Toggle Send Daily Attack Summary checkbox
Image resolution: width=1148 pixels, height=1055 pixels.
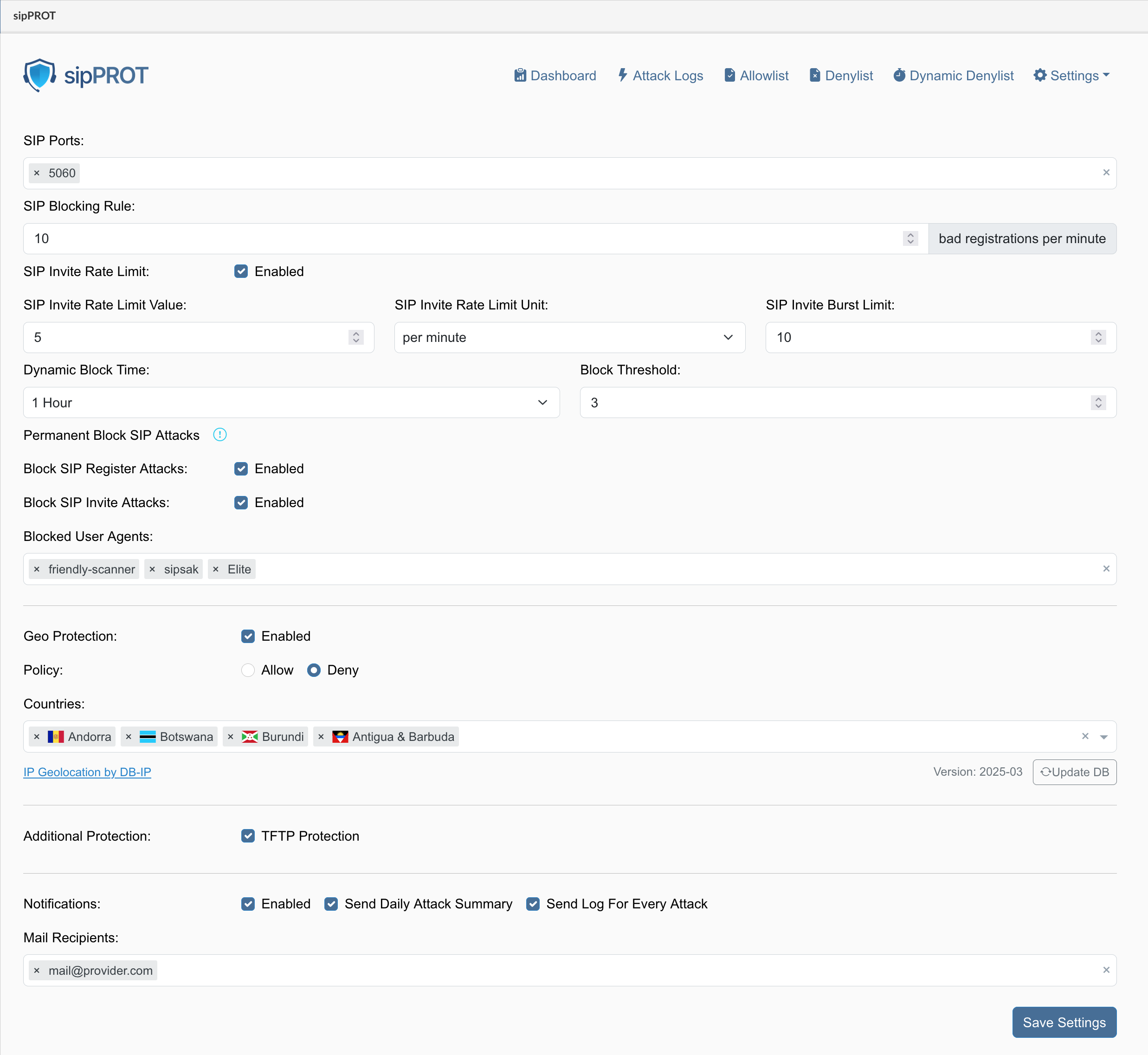331,904
